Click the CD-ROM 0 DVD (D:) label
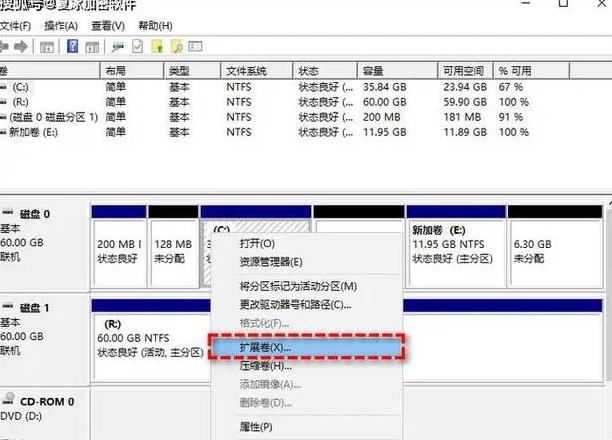Screen dimensions: 612x440 tap(38, 409)
